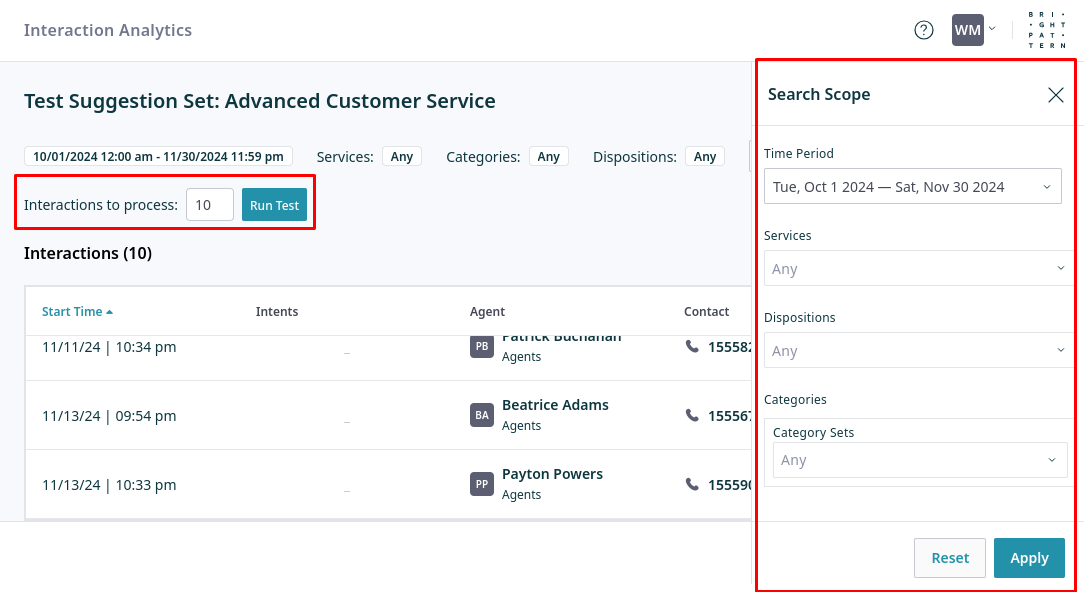This screenshot has height=592, width=1084.
Task: Click the BA agent avatar badge
Action: pyautogui.click(x=482, y=415)
